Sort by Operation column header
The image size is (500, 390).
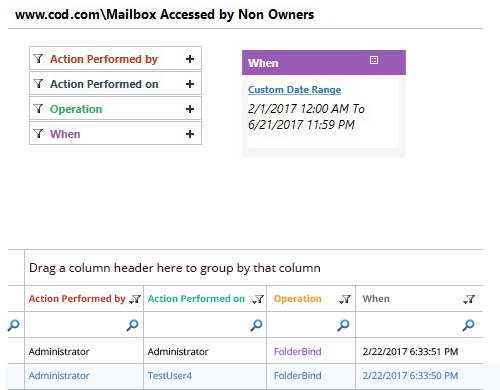(x=298, y=298)
